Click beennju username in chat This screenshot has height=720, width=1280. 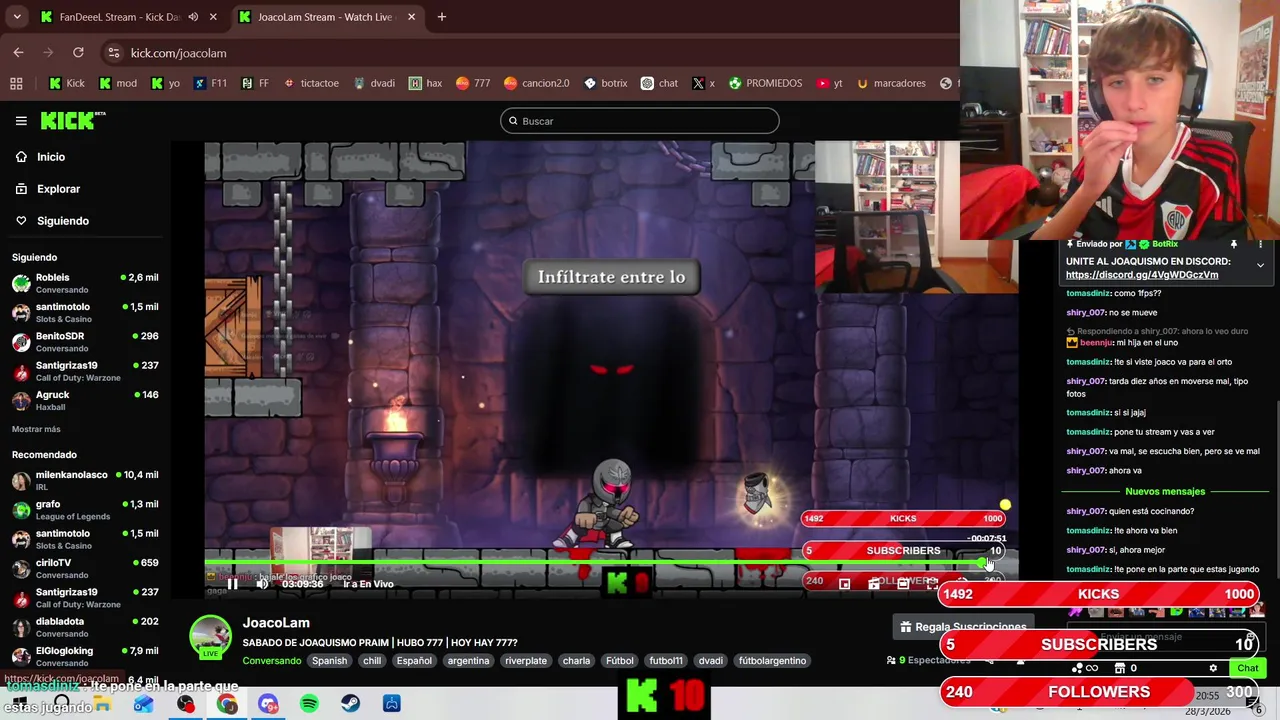point(1097,343)
